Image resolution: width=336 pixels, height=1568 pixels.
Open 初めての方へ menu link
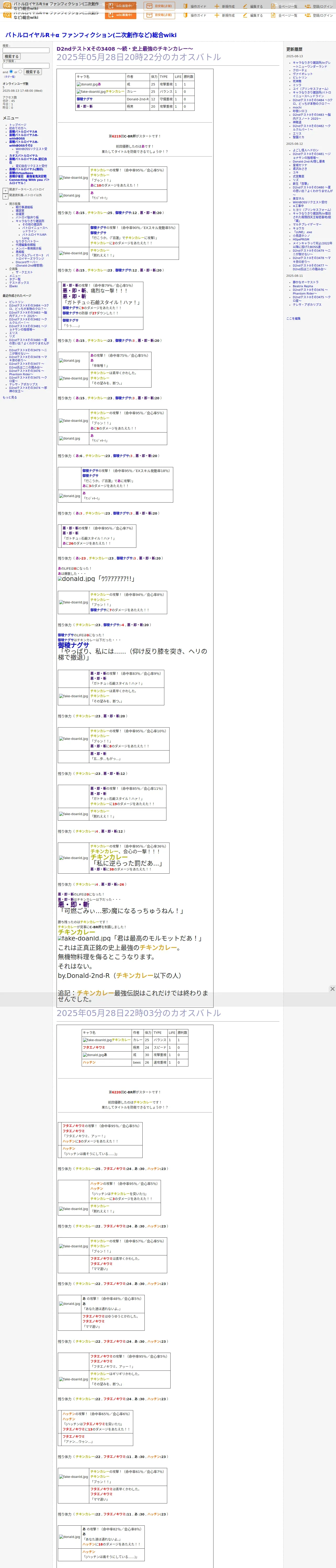click(x=18, y=128)
